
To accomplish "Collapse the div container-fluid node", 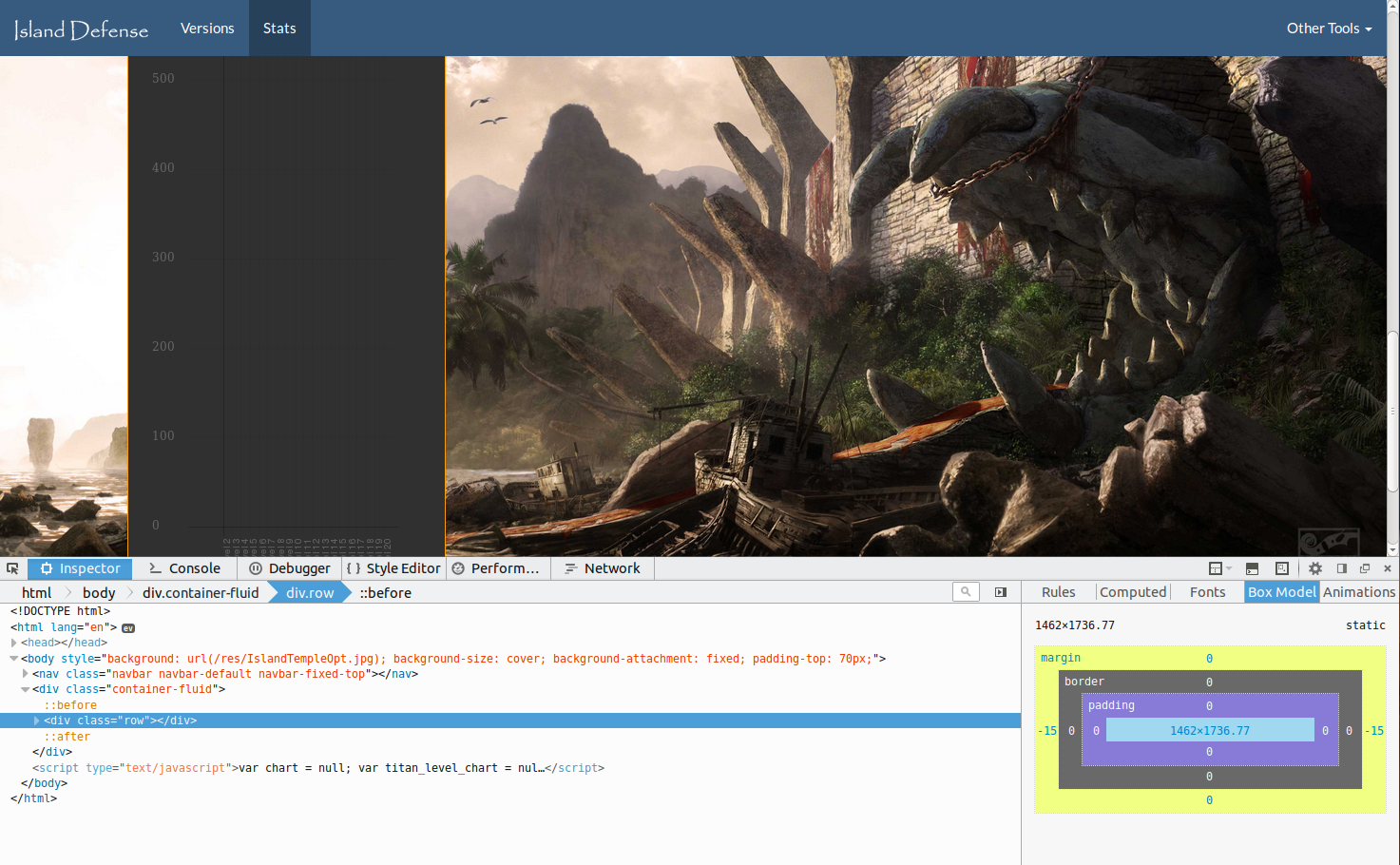I will click(x=26, y=689).
